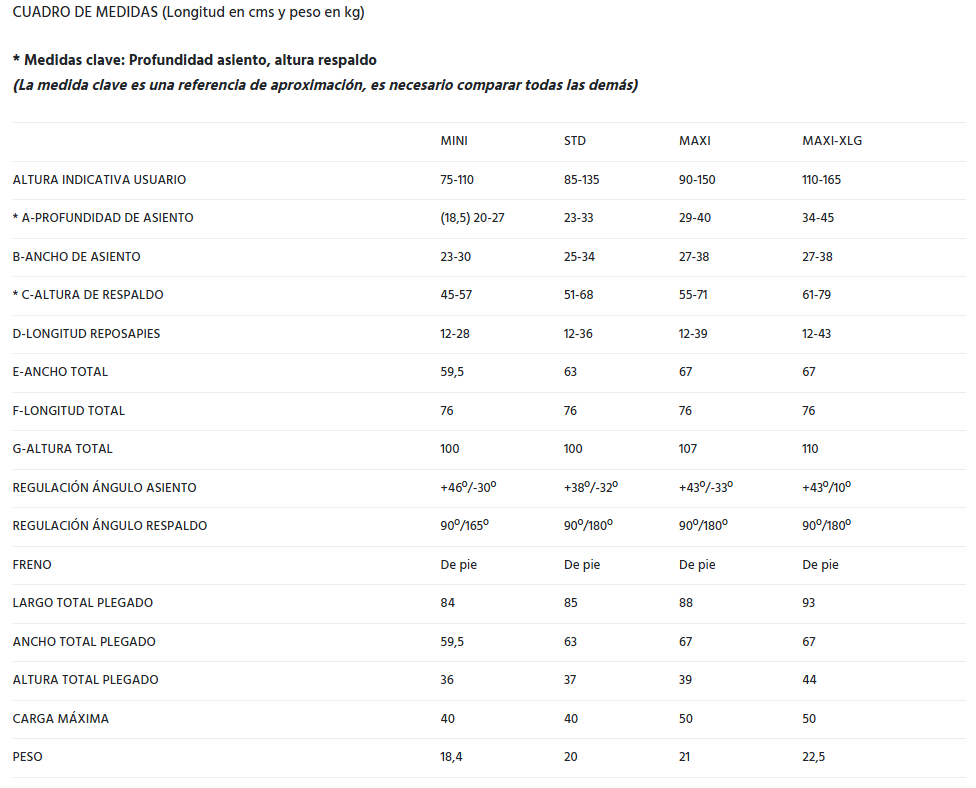Viewport: 976px width, 788px height.
Task: Click the B-ANCHO DE ASIENTO row label
Action: pyautogui.click(x=77, y=257)
